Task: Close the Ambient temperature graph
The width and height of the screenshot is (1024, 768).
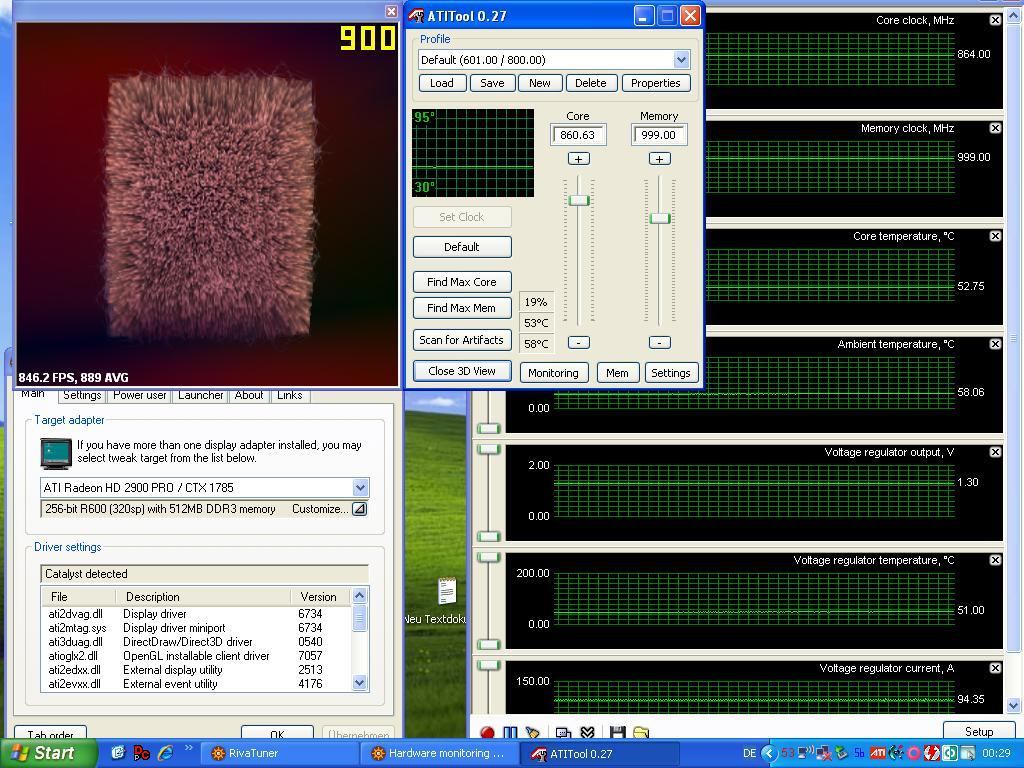Action: pos(995,344)
